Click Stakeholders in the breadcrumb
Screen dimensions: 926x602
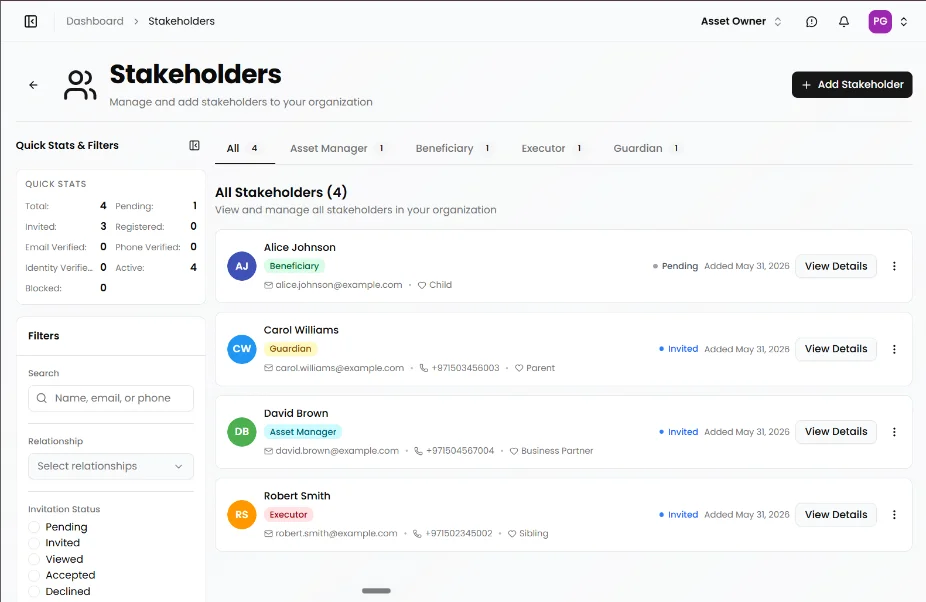[181, 21]
